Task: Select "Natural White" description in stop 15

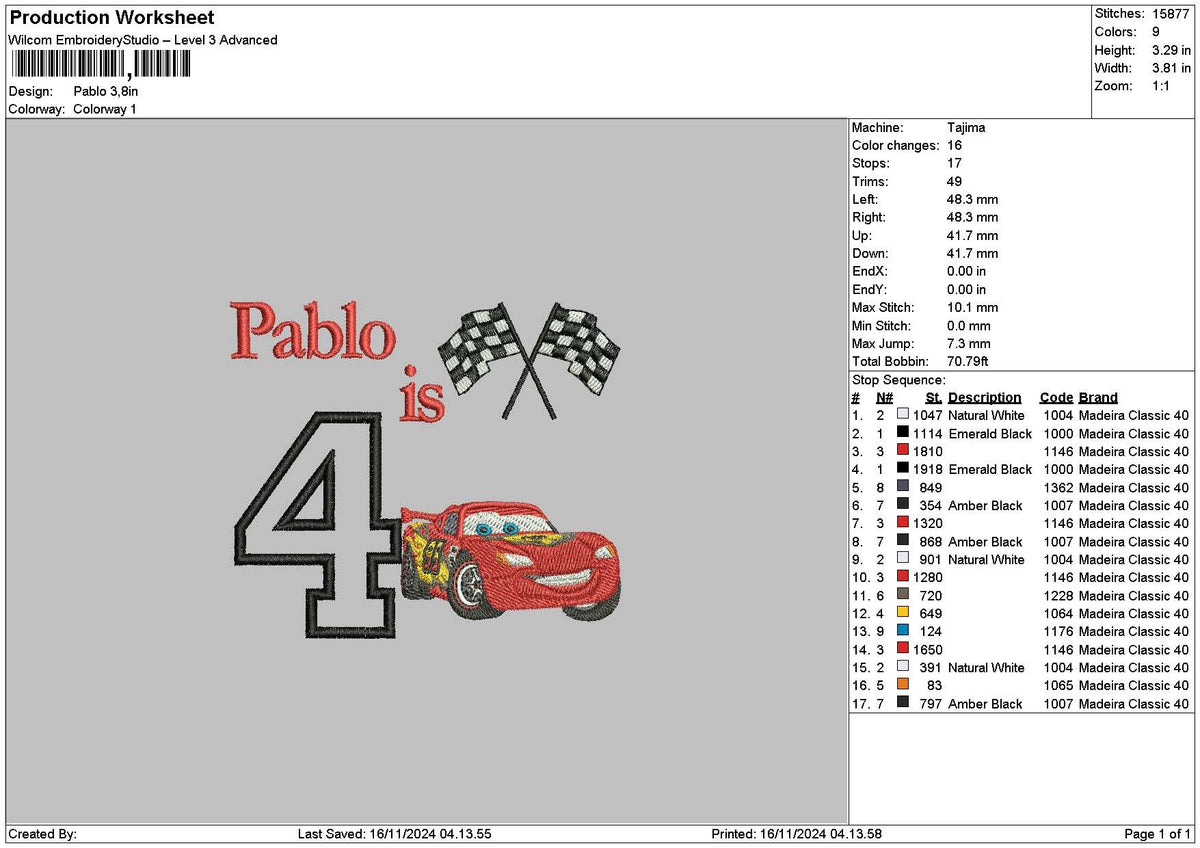Action: (x=986, y=668)
